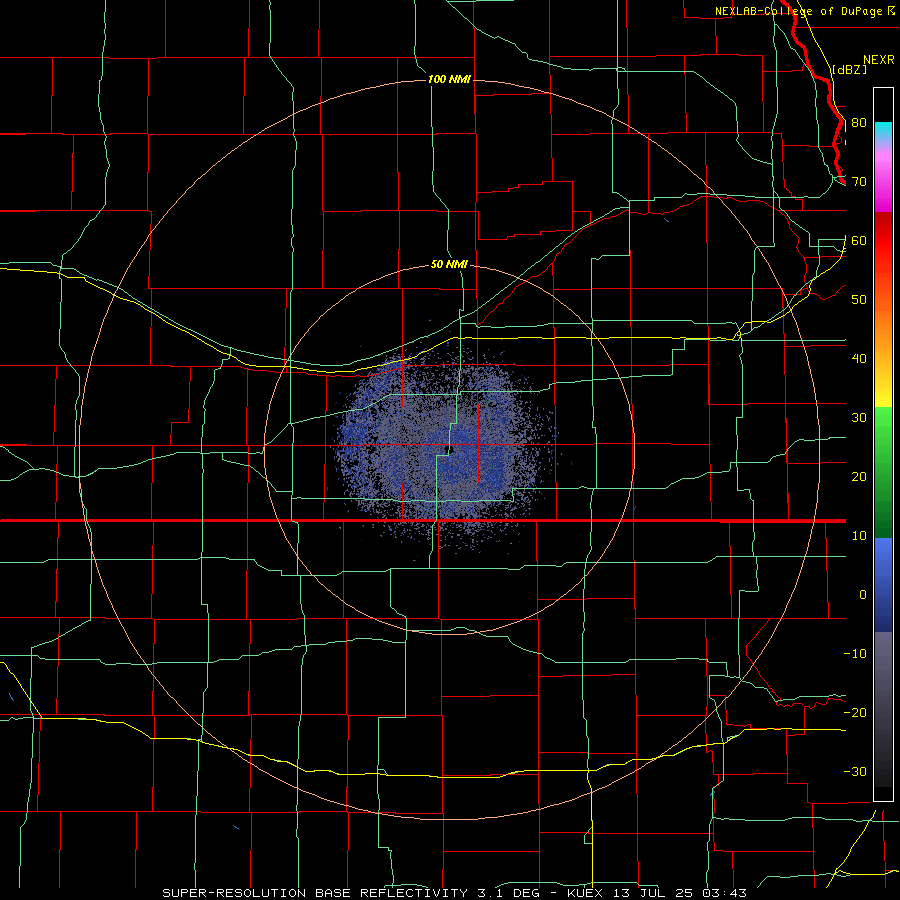
Task: Click the 0 value on the dBZ scale
Action: click(863, 595)
